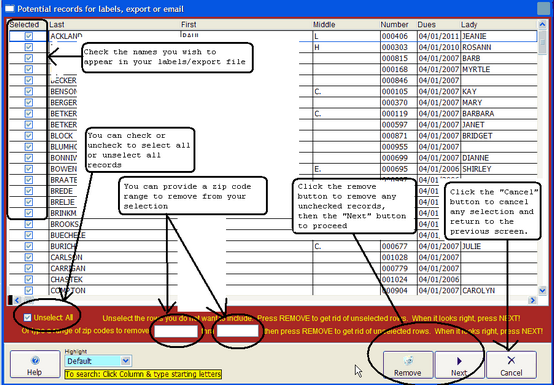554x385 pixels.
Task: Click the ending zip code input field
Action: point(237,331)
